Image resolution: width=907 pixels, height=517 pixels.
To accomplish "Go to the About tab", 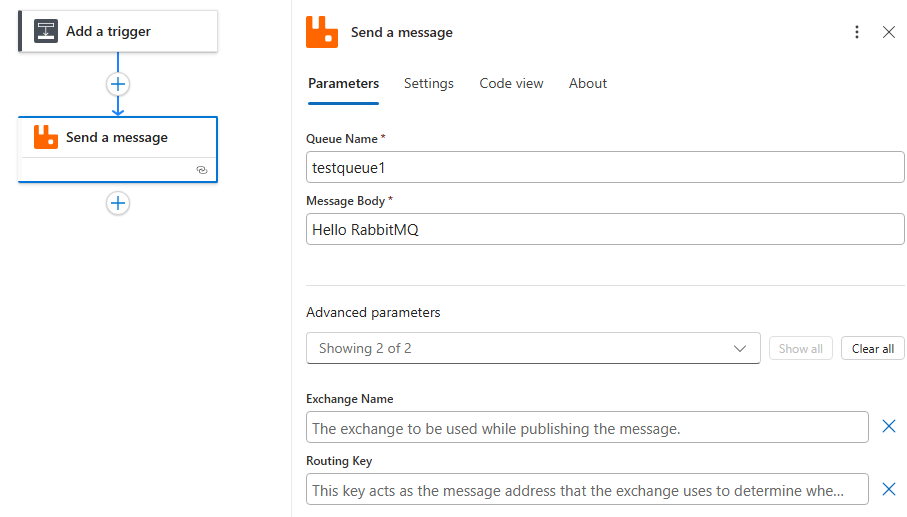I will tap(588, 84).
